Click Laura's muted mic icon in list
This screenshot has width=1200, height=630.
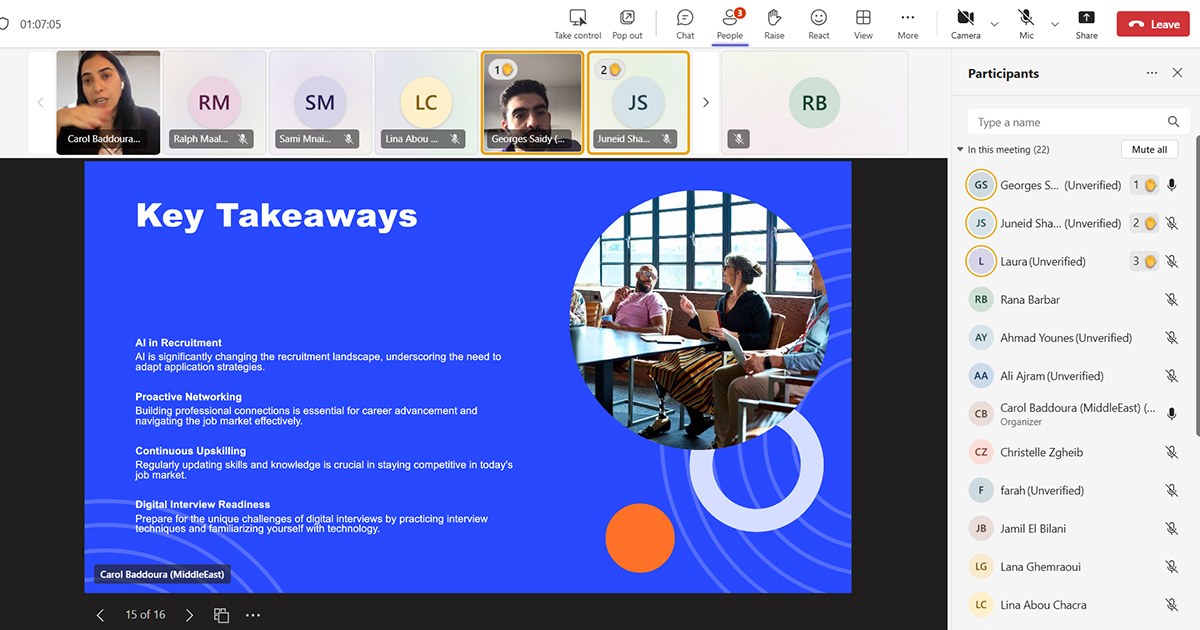click(x=1172, y=261)
